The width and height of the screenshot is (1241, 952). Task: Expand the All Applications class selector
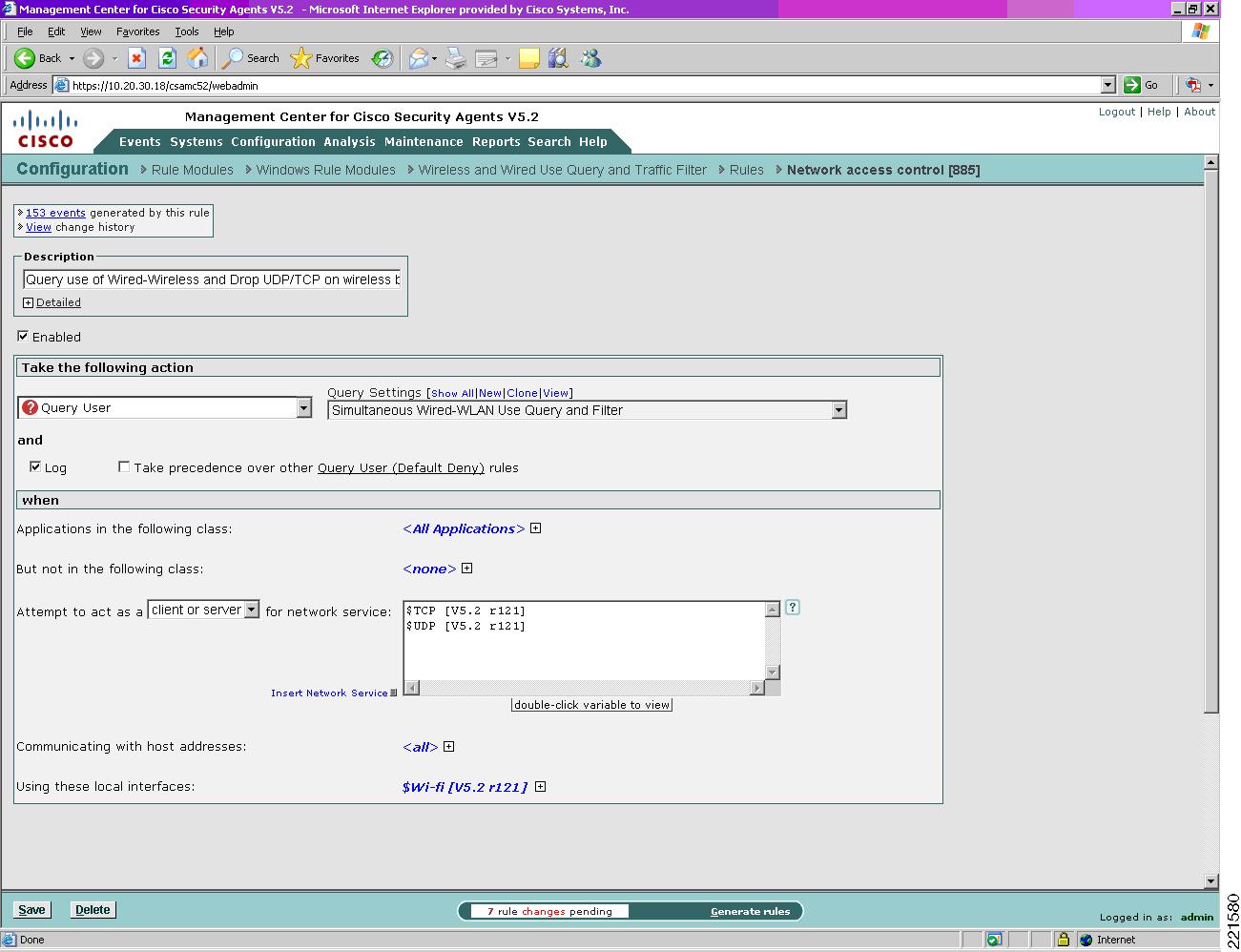click(x=536, y=528)
